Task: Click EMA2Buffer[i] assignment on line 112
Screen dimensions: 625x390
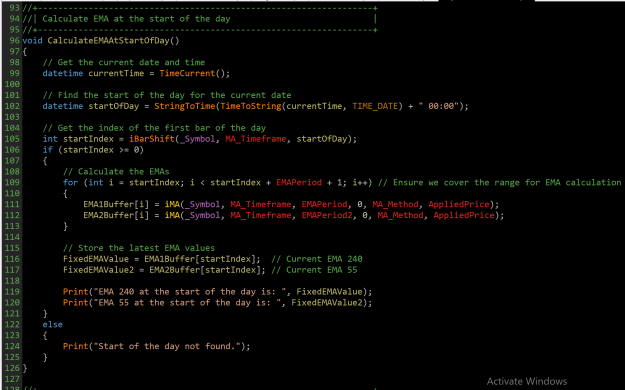Action: (116, 215)
